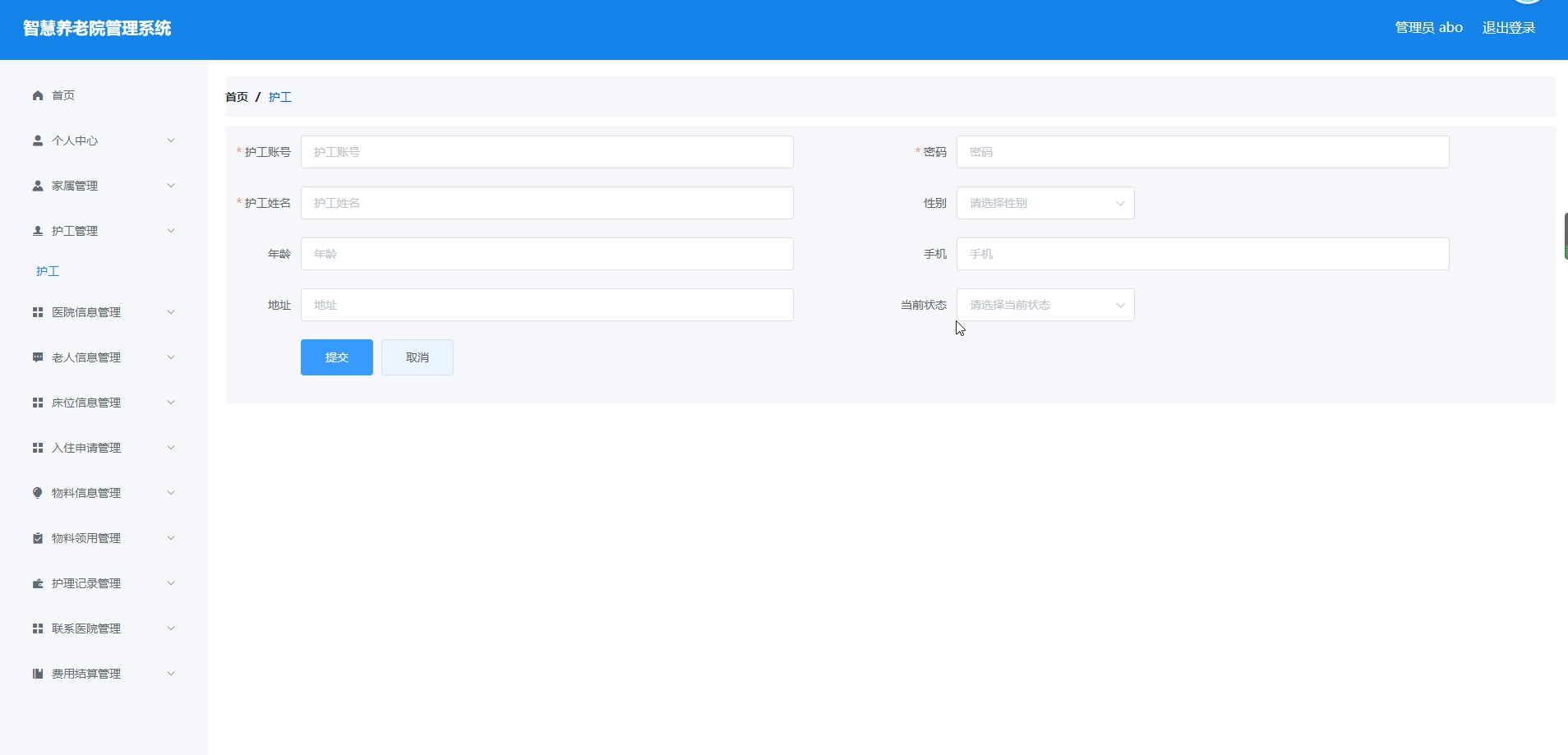Expand 物料领用管理 with its chevron

click(171, 538)
